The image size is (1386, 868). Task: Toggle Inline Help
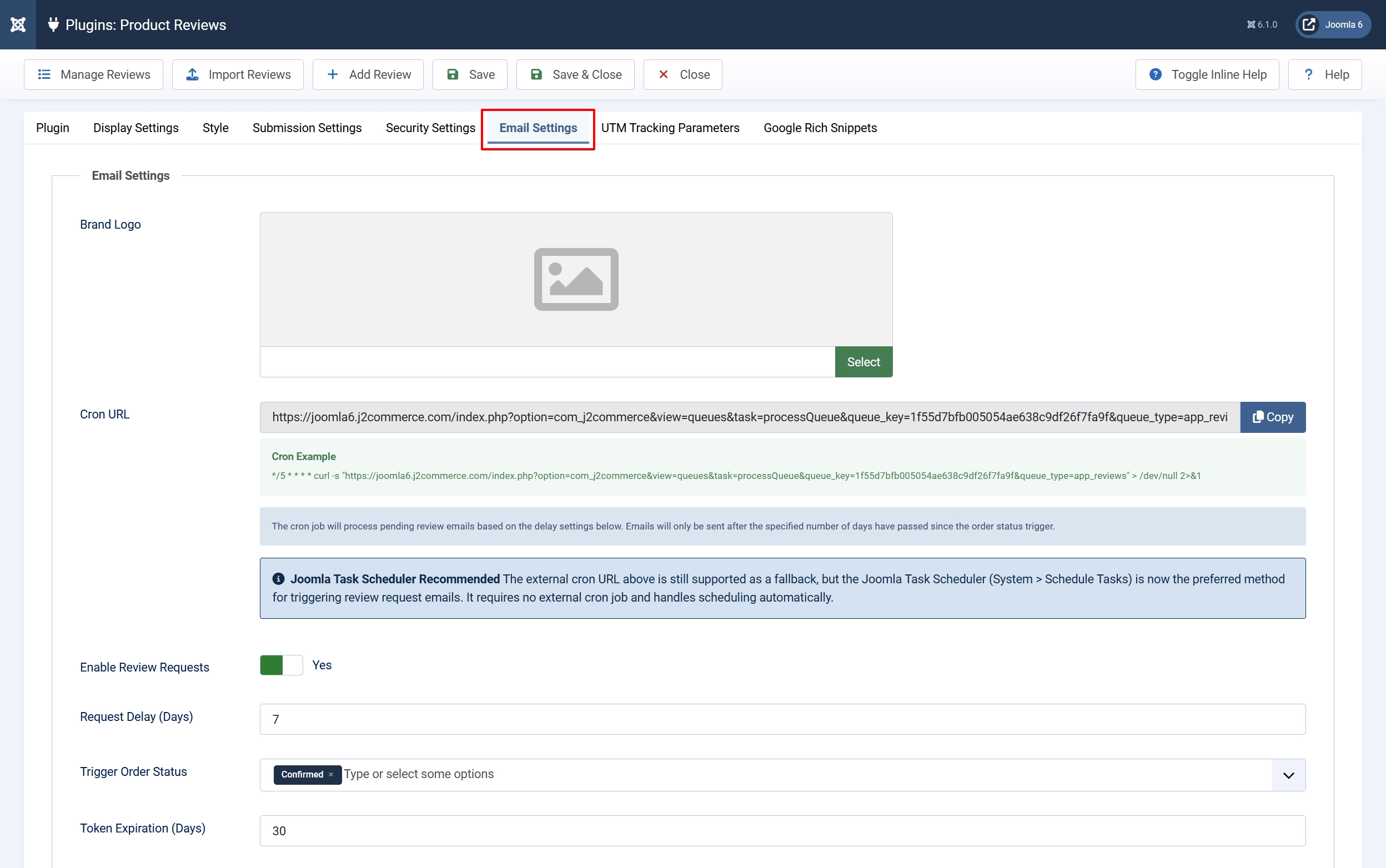point(1207,74)
